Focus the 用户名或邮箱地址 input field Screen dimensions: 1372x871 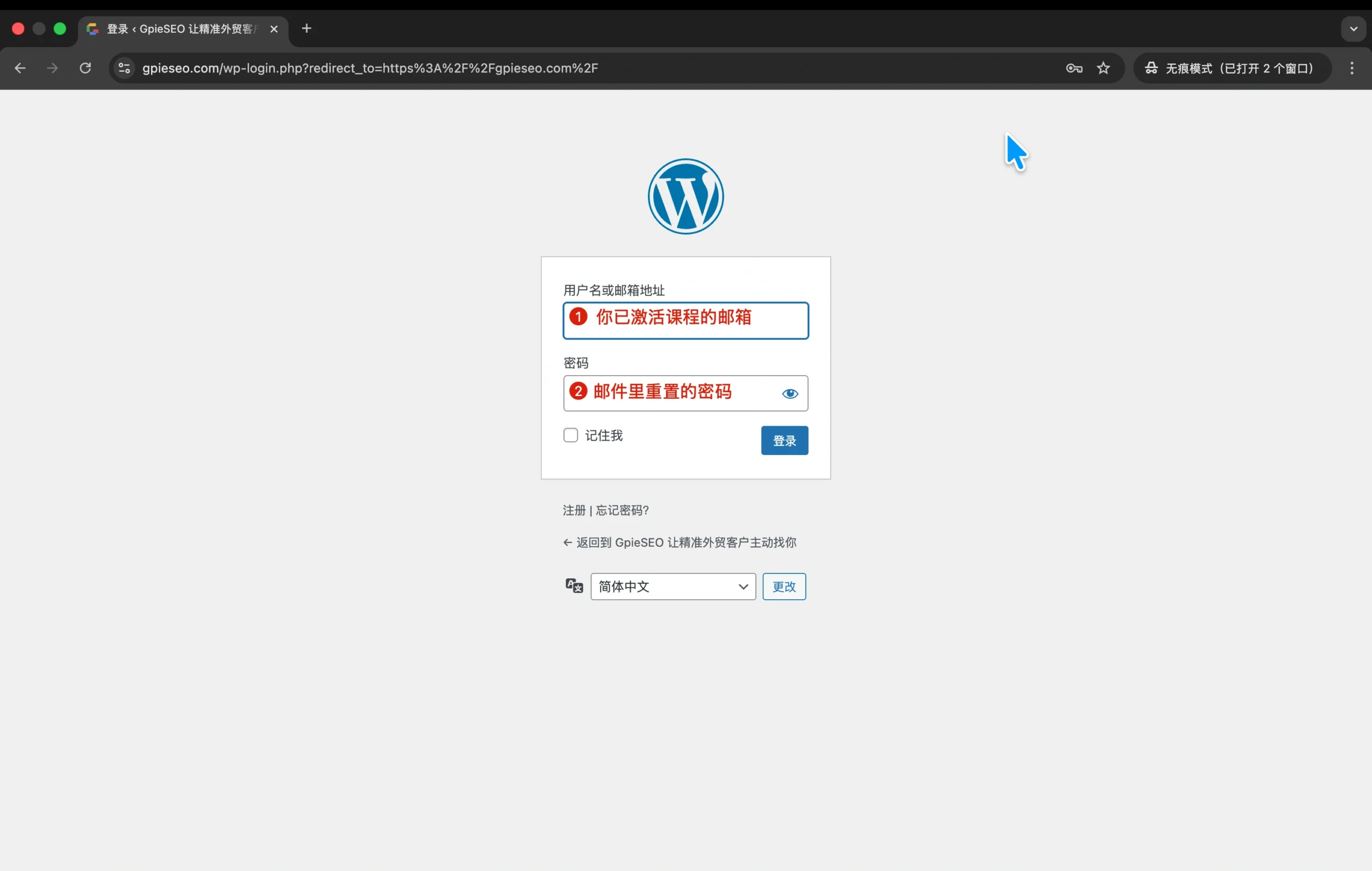[x=685, y=321]
